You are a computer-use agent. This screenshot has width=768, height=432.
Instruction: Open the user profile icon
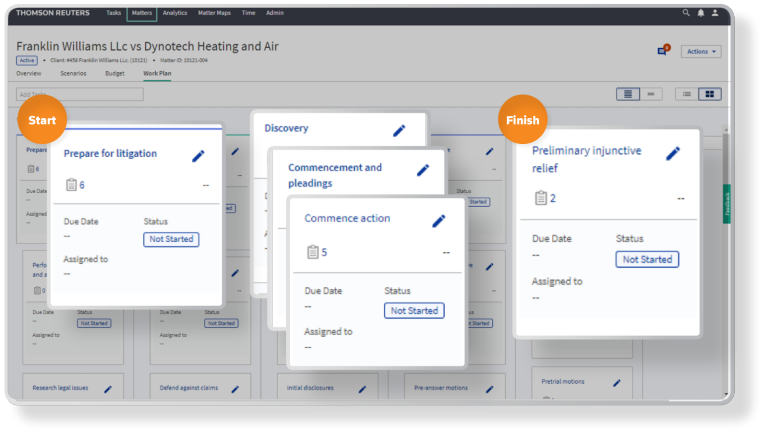click(714, 13)
